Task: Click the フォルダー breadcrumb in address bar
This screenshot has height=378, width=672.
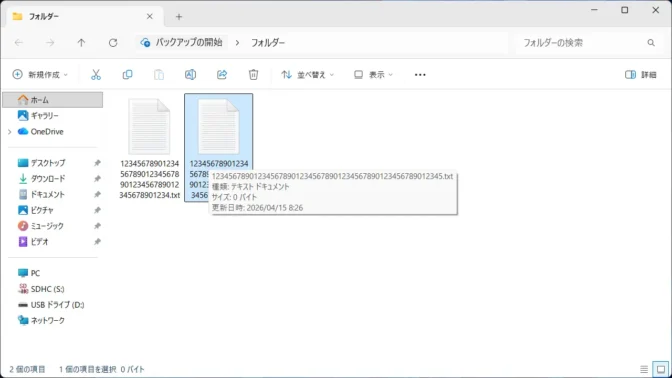Action: tap(268, 42)
